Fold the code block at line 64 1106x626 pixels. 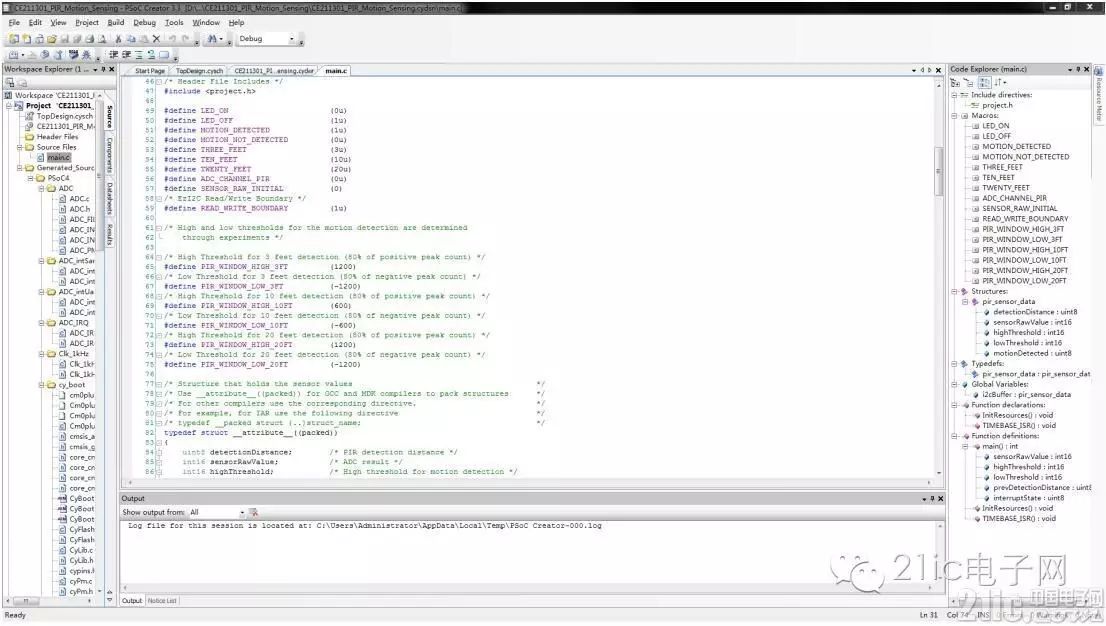[x=159, y=257]
